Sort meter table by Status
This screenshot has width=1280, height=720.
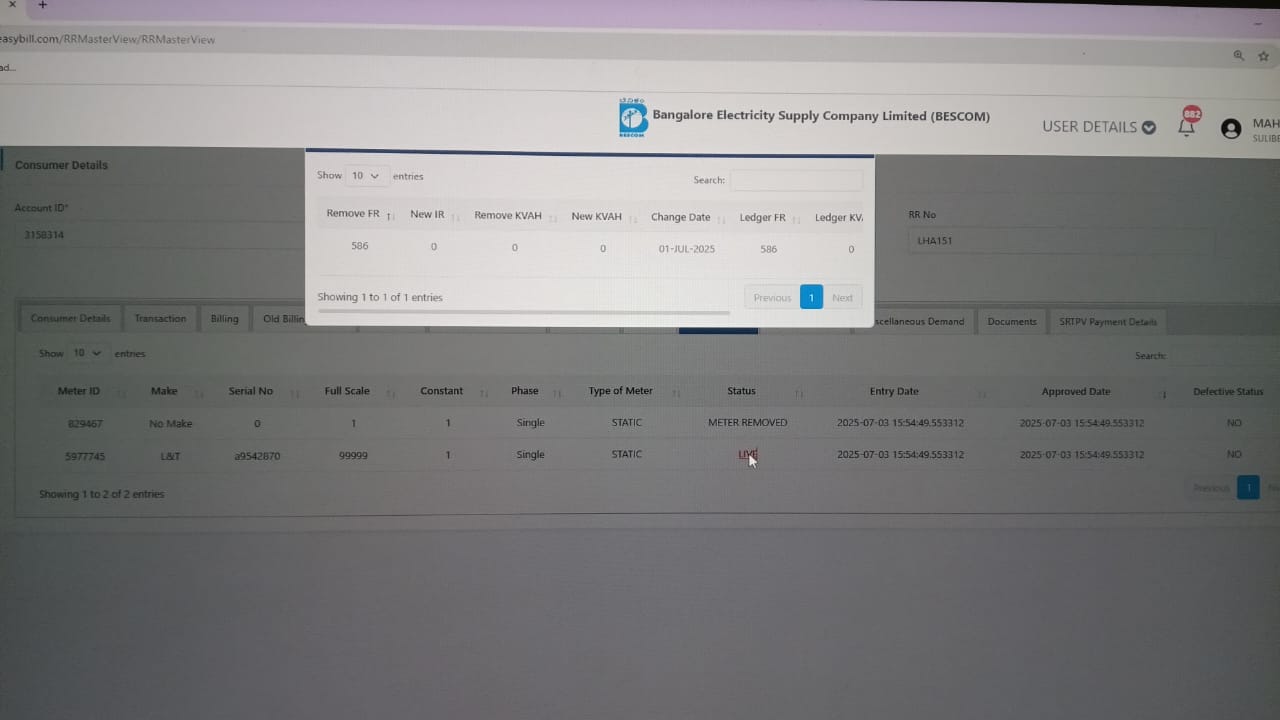click(742, 391)
